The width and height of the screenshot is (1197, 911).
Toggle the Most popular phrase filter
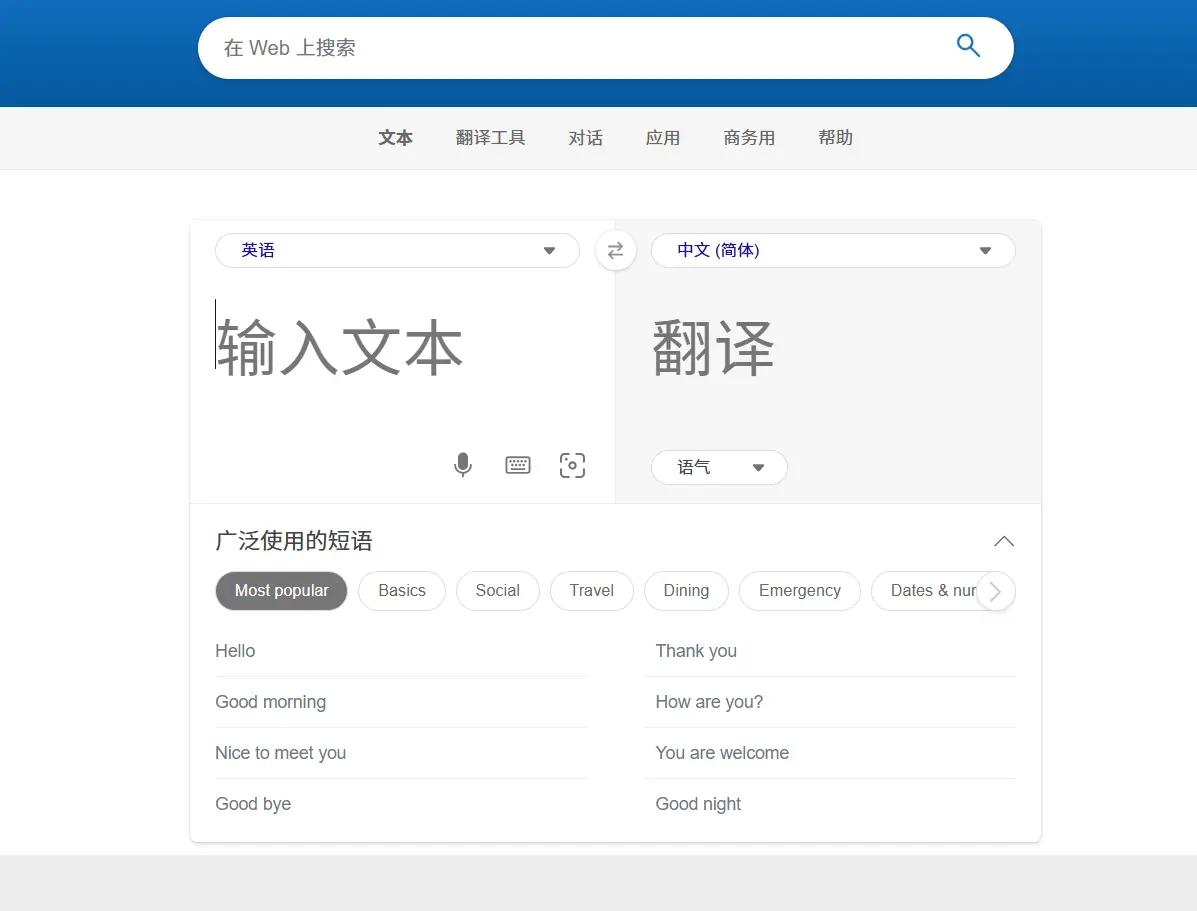(x=281, y=591)
